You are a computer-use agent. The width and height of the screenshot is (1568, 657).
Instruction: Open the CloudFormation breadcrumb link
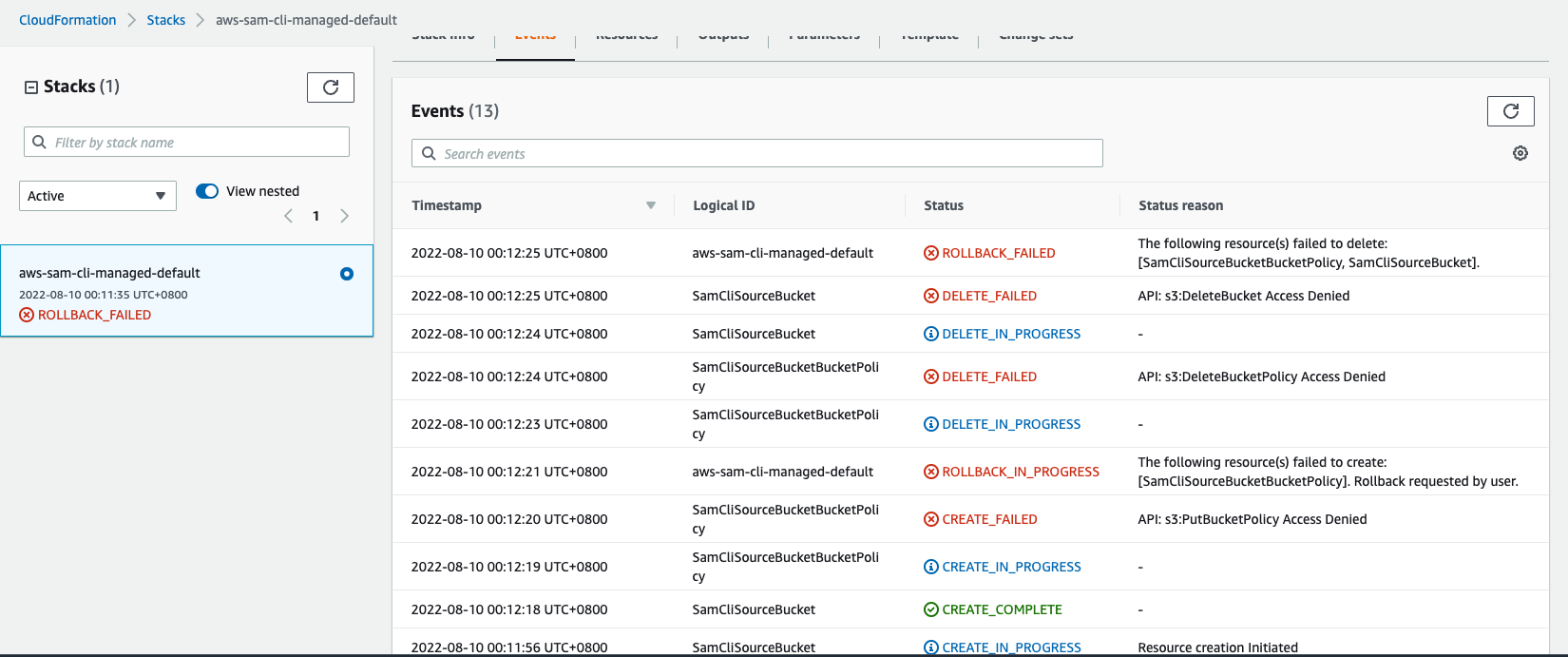click(x=67, y=20)
